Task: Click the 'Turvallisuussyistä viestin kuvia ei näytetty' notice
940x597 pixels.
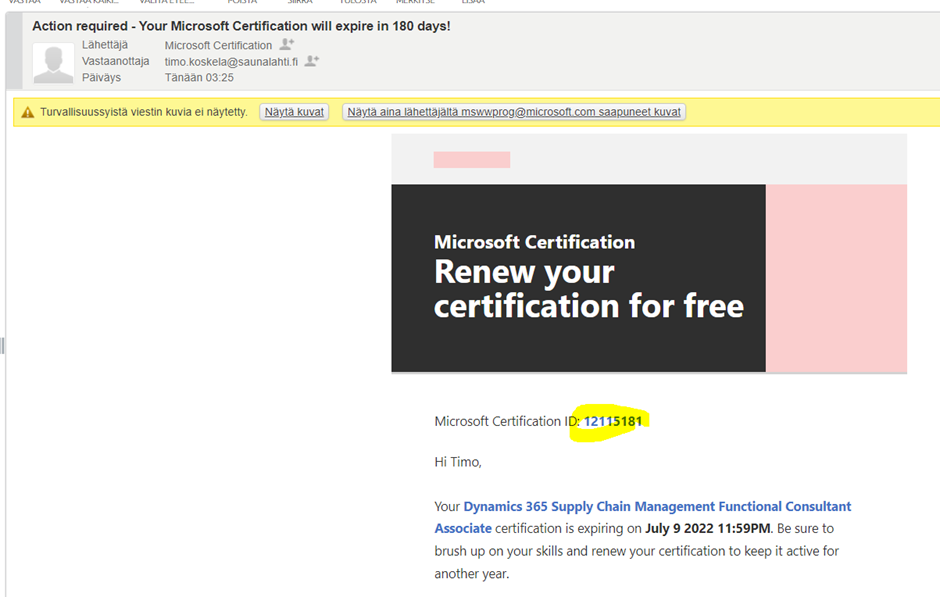Action: coord(144,112)
